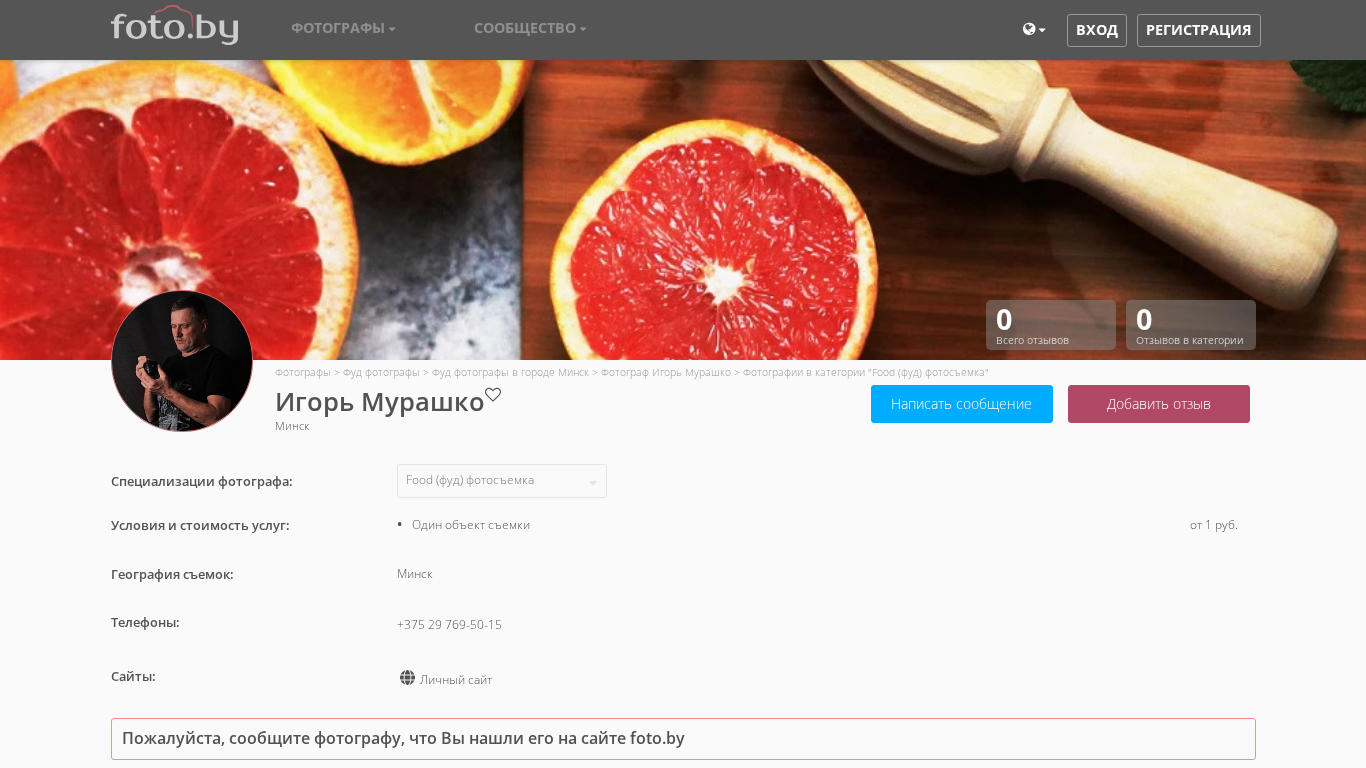Click Написать сообщение button

tap(962, 404)
